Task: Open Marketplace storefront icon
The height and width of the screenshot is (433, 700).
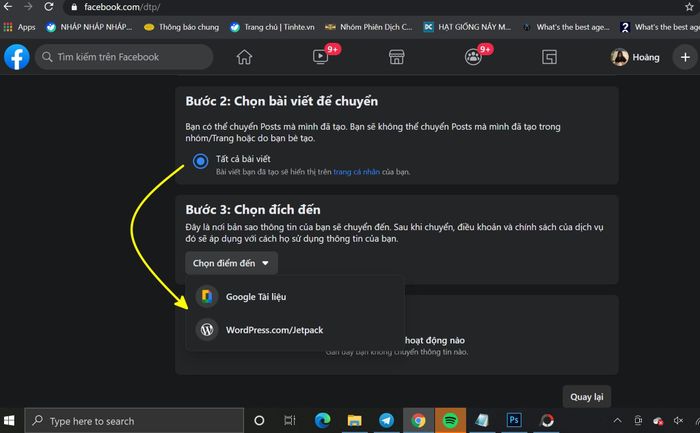Action: pyautogui.click(x=396, y=57)
